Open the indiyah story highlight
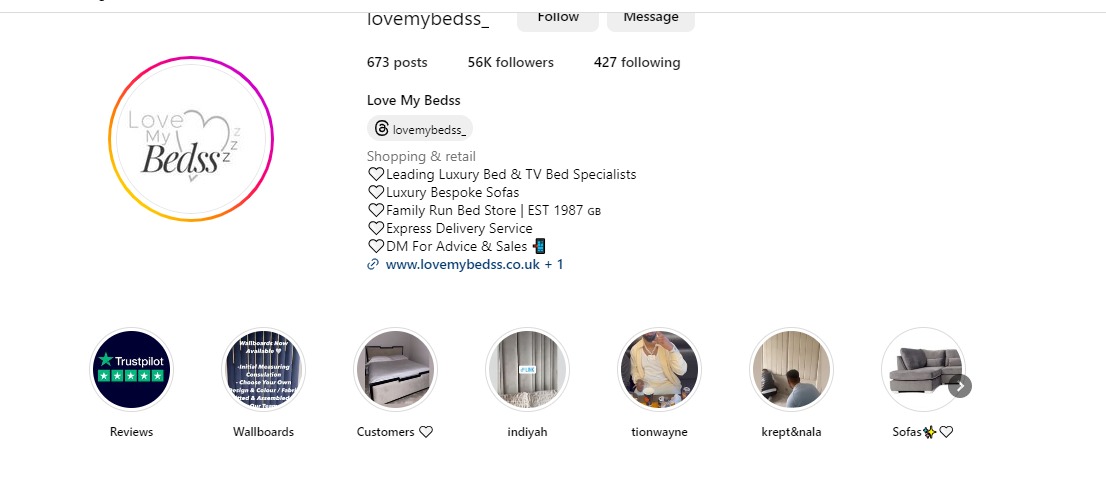Screen dimensions: 1106x490 [x=527, y=370]
